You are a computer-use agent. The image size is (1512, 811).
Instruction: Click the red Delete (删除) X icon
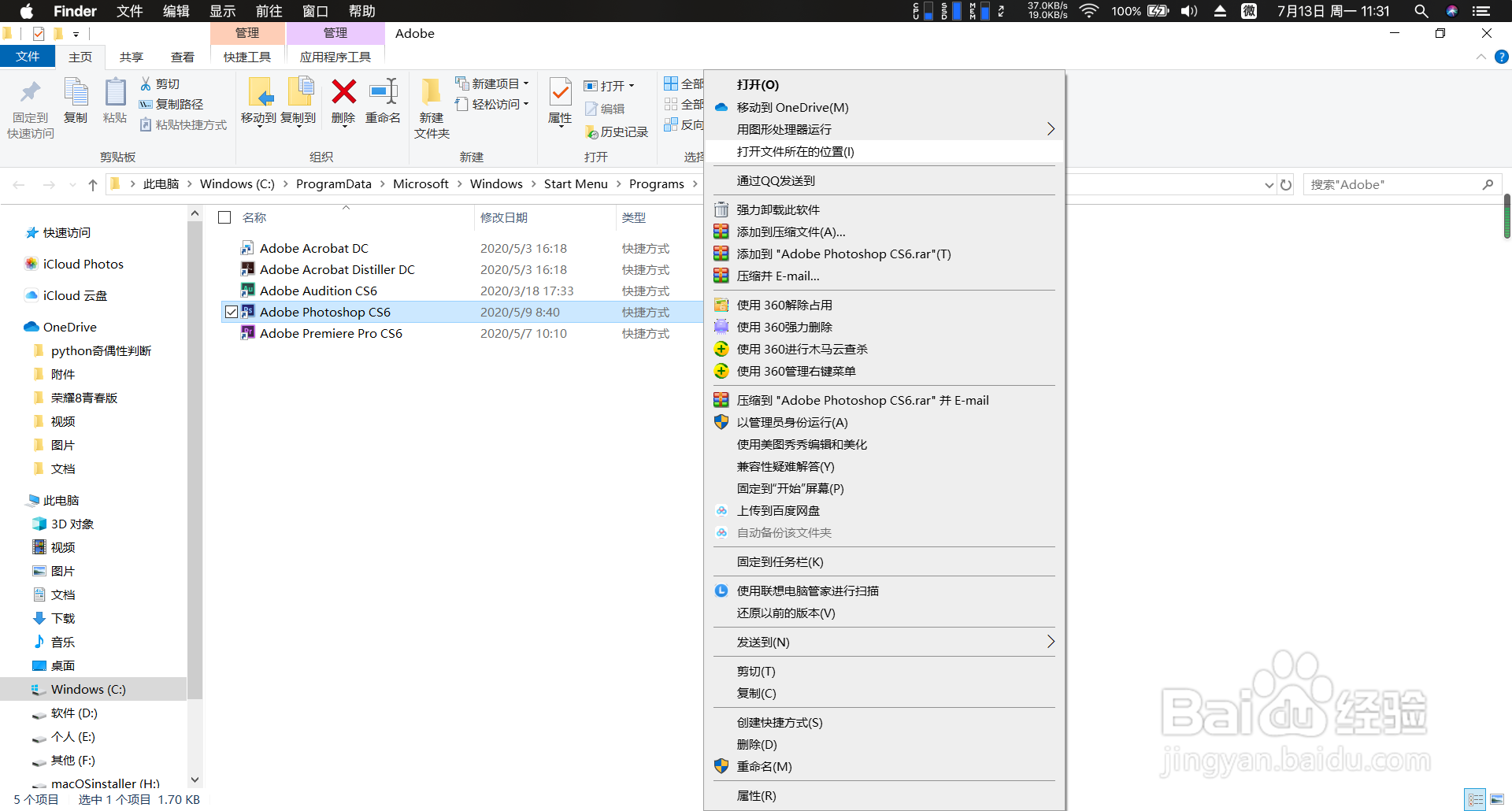click(x=343, y=92)
